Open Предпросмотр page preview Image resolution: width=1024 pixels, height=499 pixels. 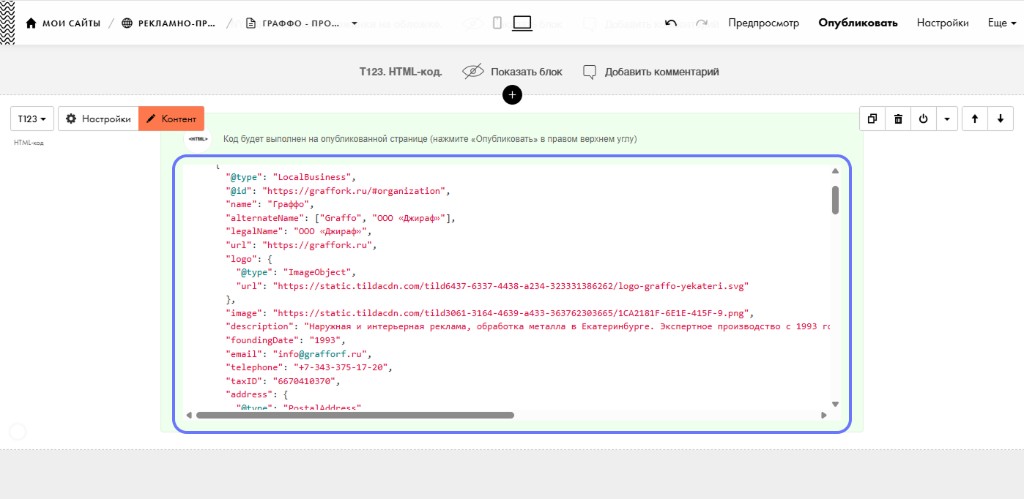763,23
